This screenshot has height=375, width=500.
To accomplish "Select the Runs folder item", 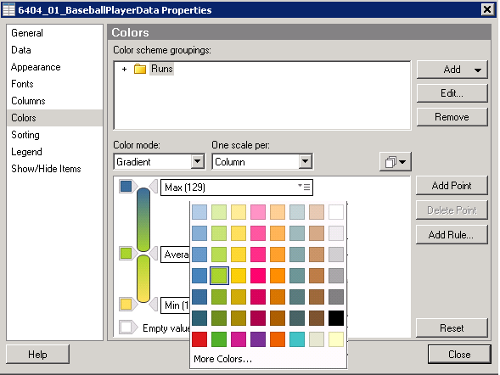I will point(162,69).
